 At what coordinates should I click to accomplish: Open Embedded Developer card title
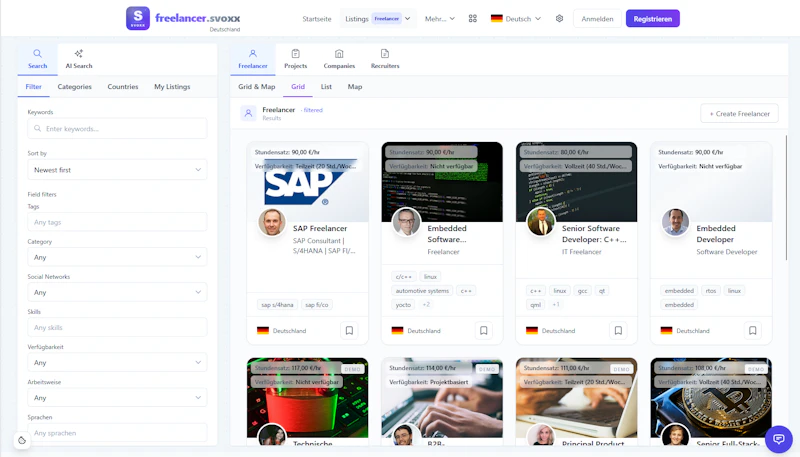[716, 234]
